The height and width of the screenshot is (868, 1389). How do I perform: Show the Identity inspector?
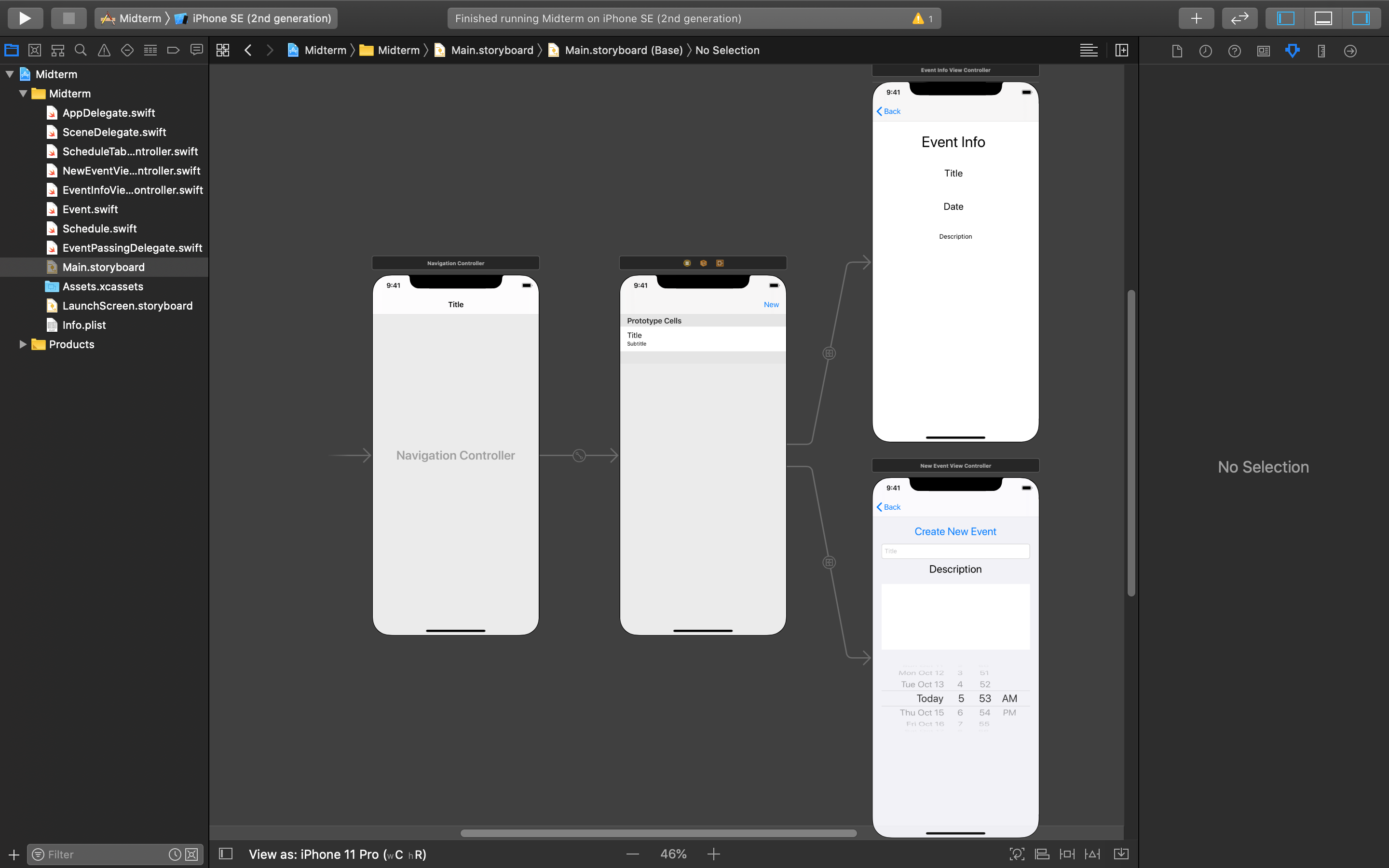(x=1263, y=51)
